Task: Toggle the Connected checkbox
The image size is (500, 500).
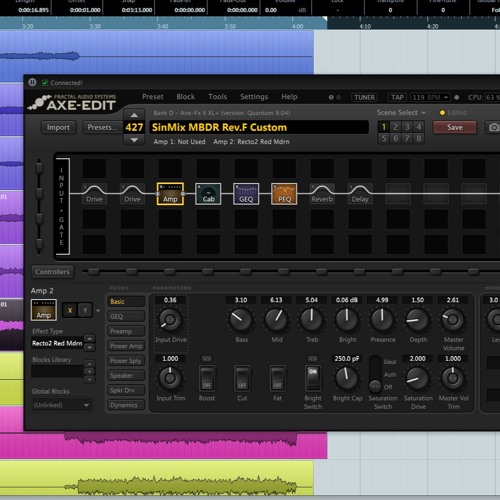Action: (x=45, y=83)
